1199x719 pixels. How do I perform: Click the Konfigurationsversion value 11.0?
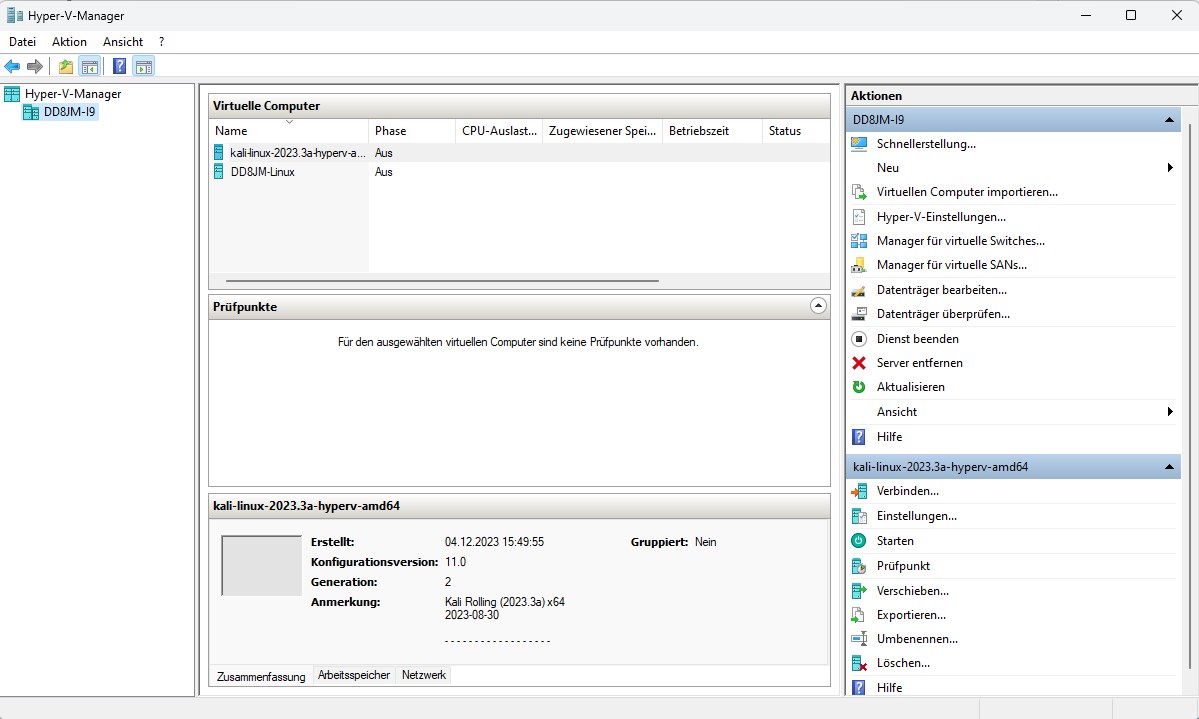[x=455, y=562]
